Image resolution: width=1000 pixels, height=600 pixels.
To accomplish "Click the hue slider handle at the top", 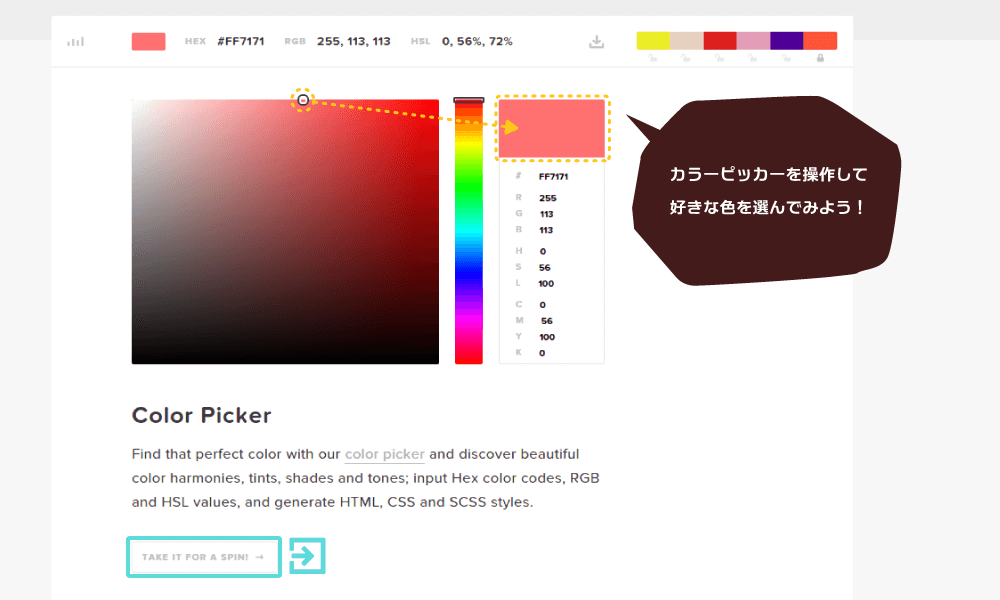I will [469, 100].
